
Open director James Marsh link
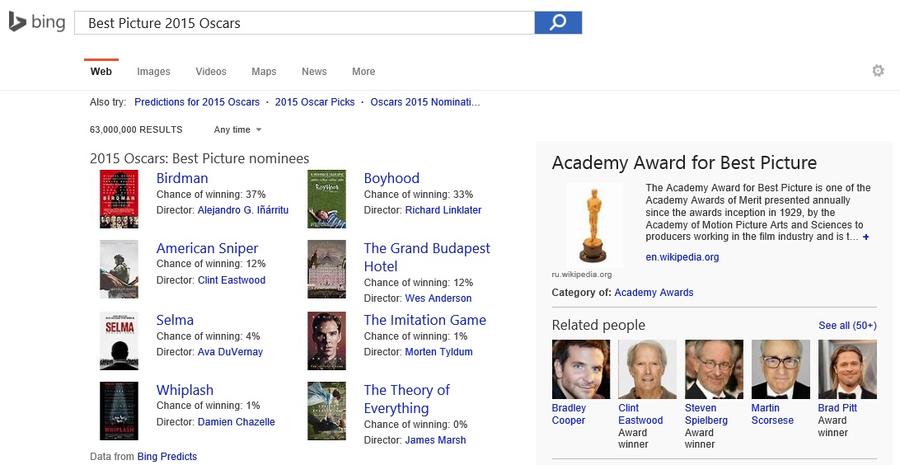435,440
